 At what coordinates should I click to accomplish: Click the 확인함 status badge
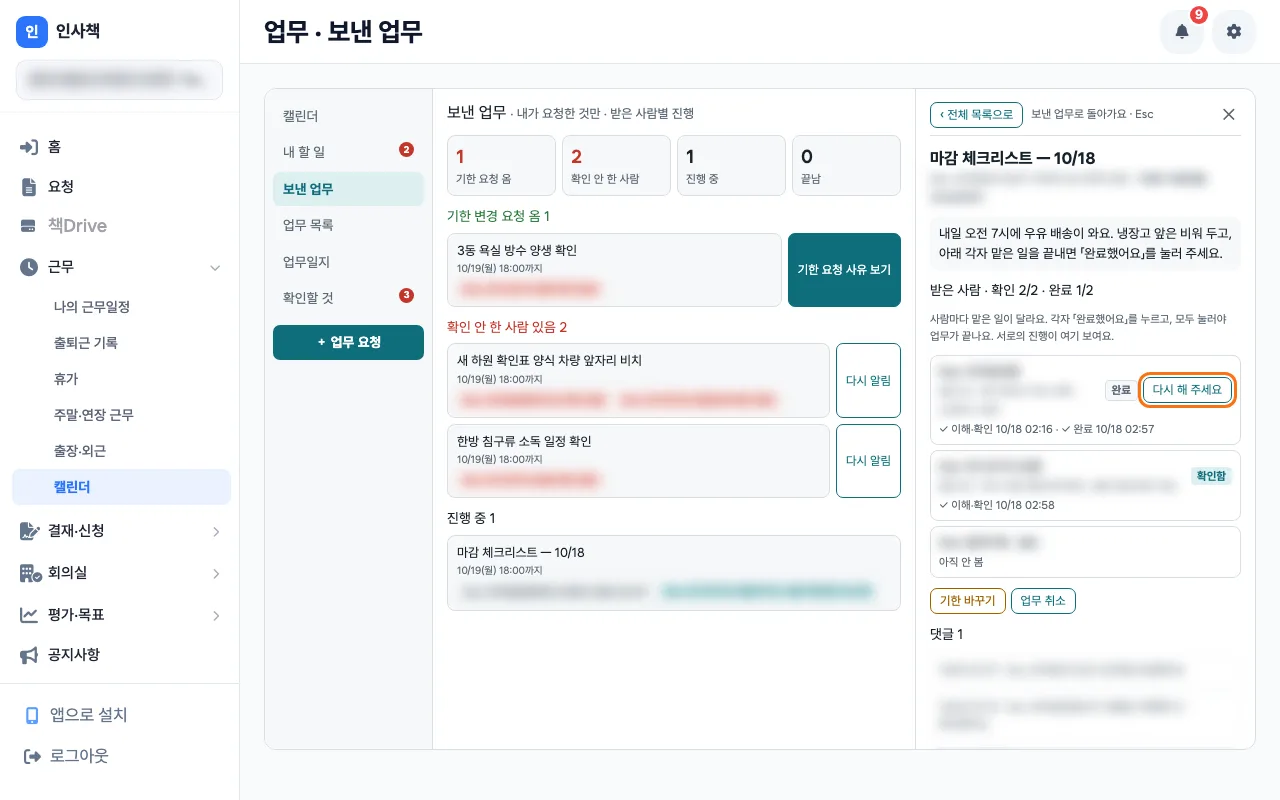pos(1211,476)
